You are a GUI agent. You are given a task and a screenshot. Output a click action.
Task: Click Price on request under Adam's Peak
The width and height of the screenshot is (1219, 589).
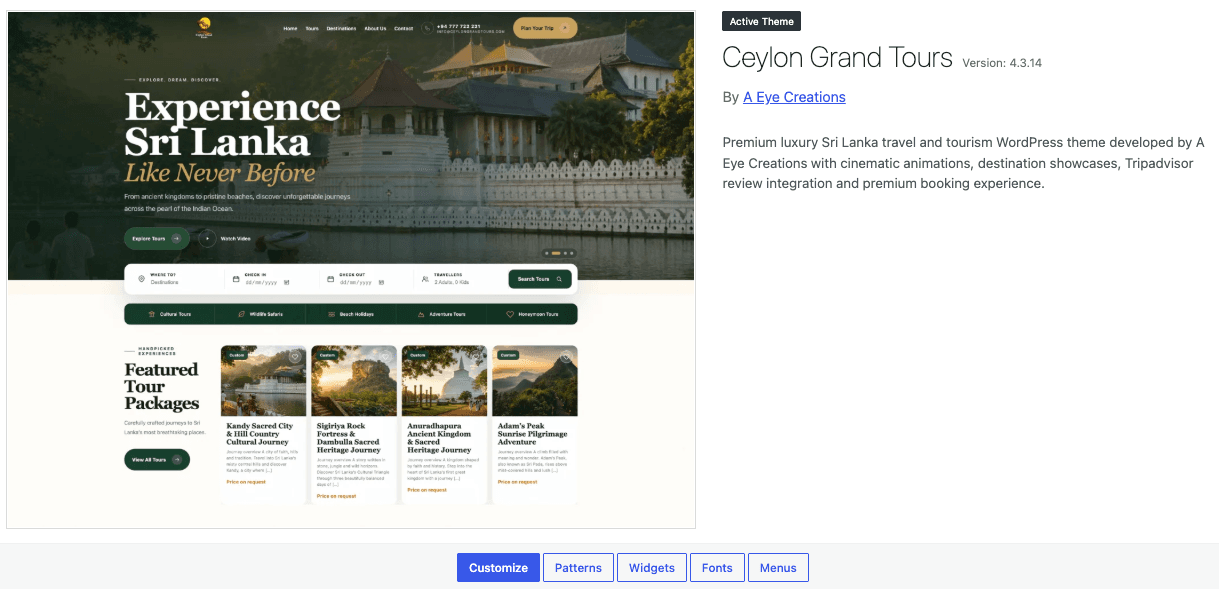[518, 482]
